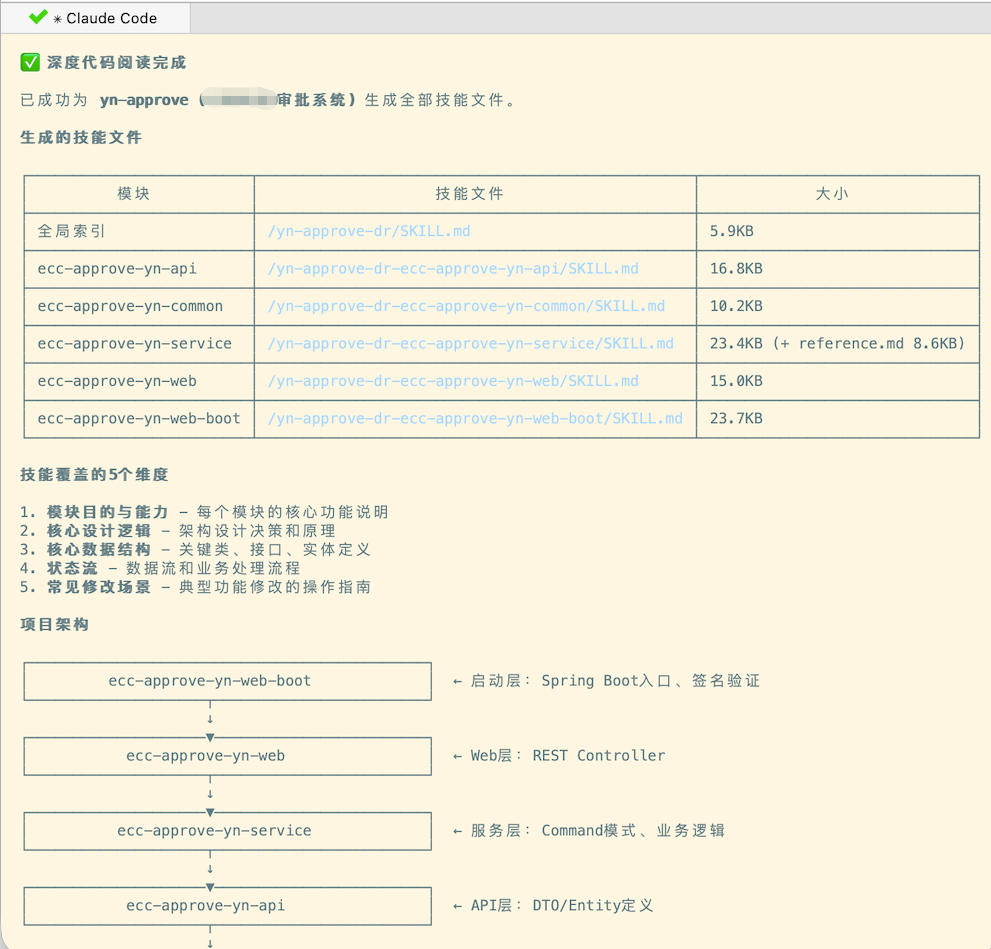The height and width of the screenshot is (949, 991).
Task: Open the /yn-approve-dr-ecc-approve-yn-service/SKILL.md link
Action: (x=471, y=344)
